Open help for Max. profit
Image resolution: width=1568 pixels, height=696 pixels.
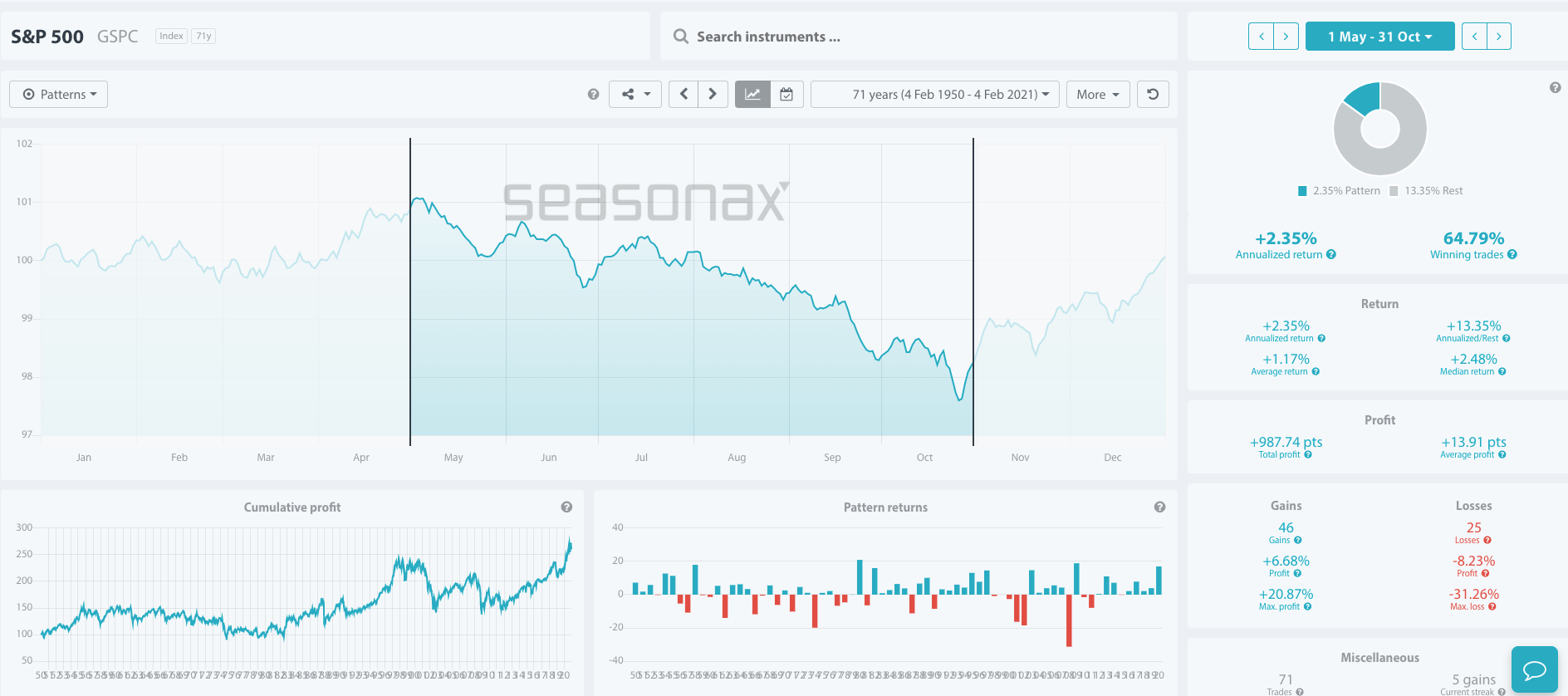point(1307,607)
